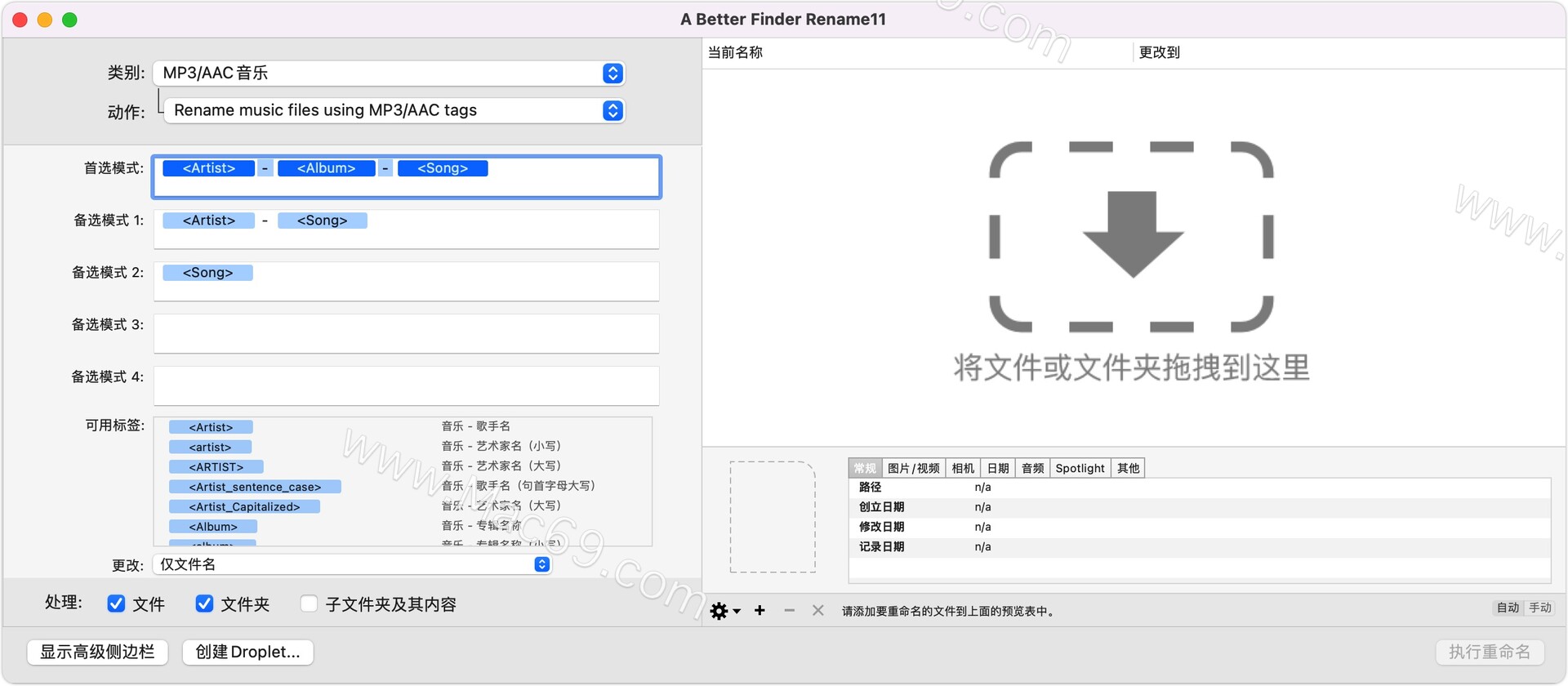Select the <Album> token in 首选模式
This screenshot has height=686, width=1568.
(326, 168)
